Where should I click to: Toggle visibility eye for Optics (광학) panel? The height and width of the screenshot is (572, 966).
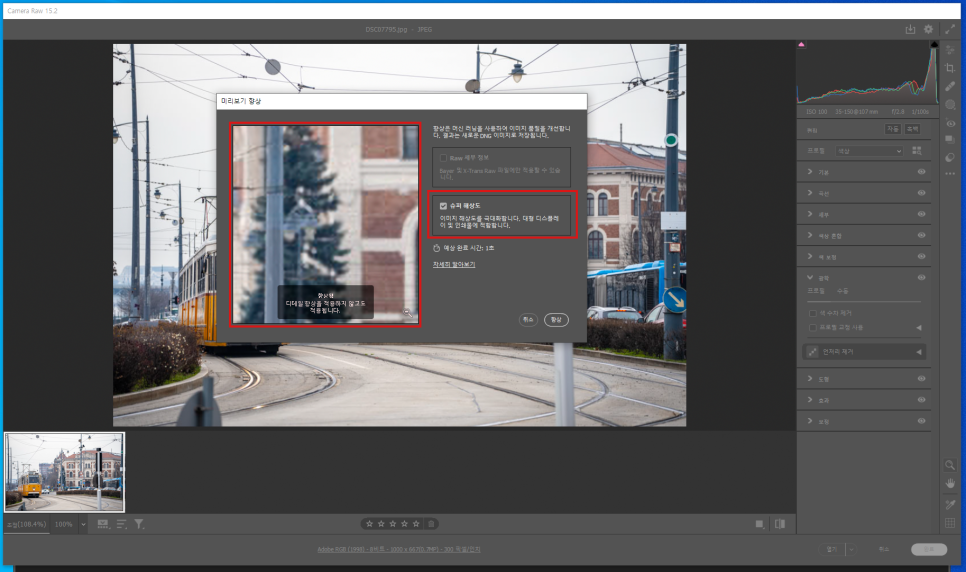point(921,277)
